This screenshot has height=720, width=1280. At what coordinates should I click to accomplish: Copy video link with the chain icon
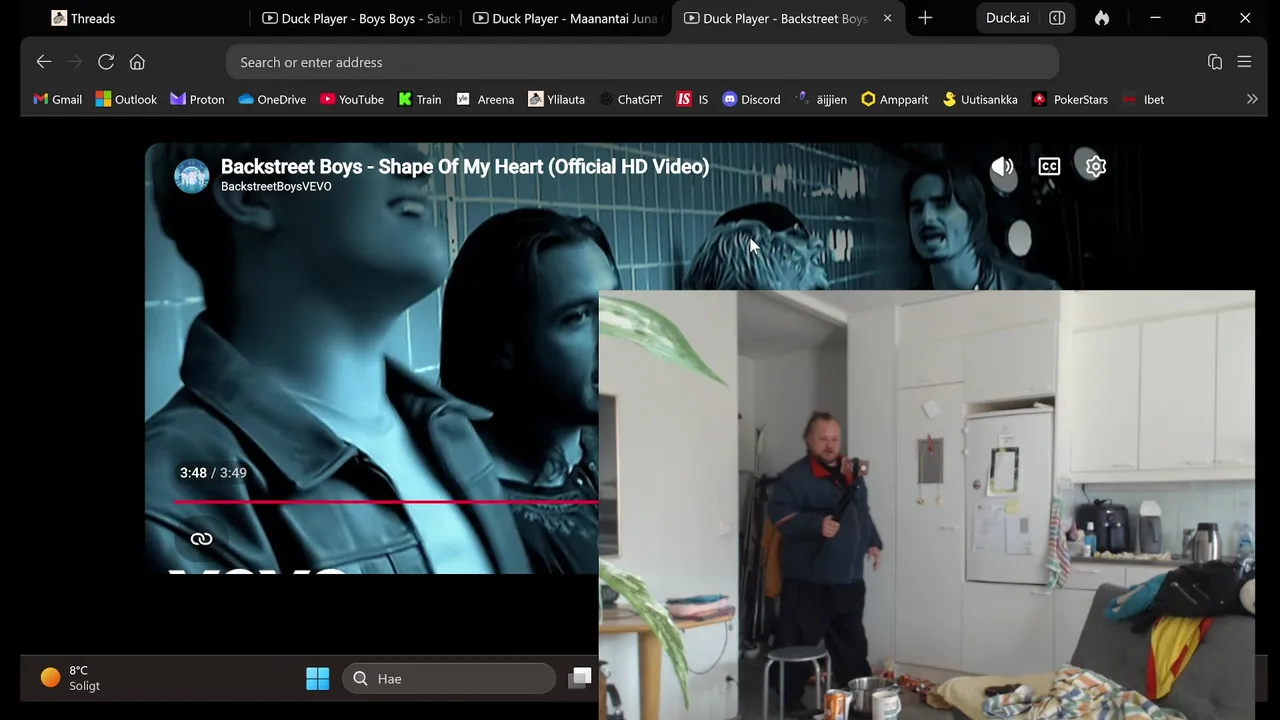201,539
